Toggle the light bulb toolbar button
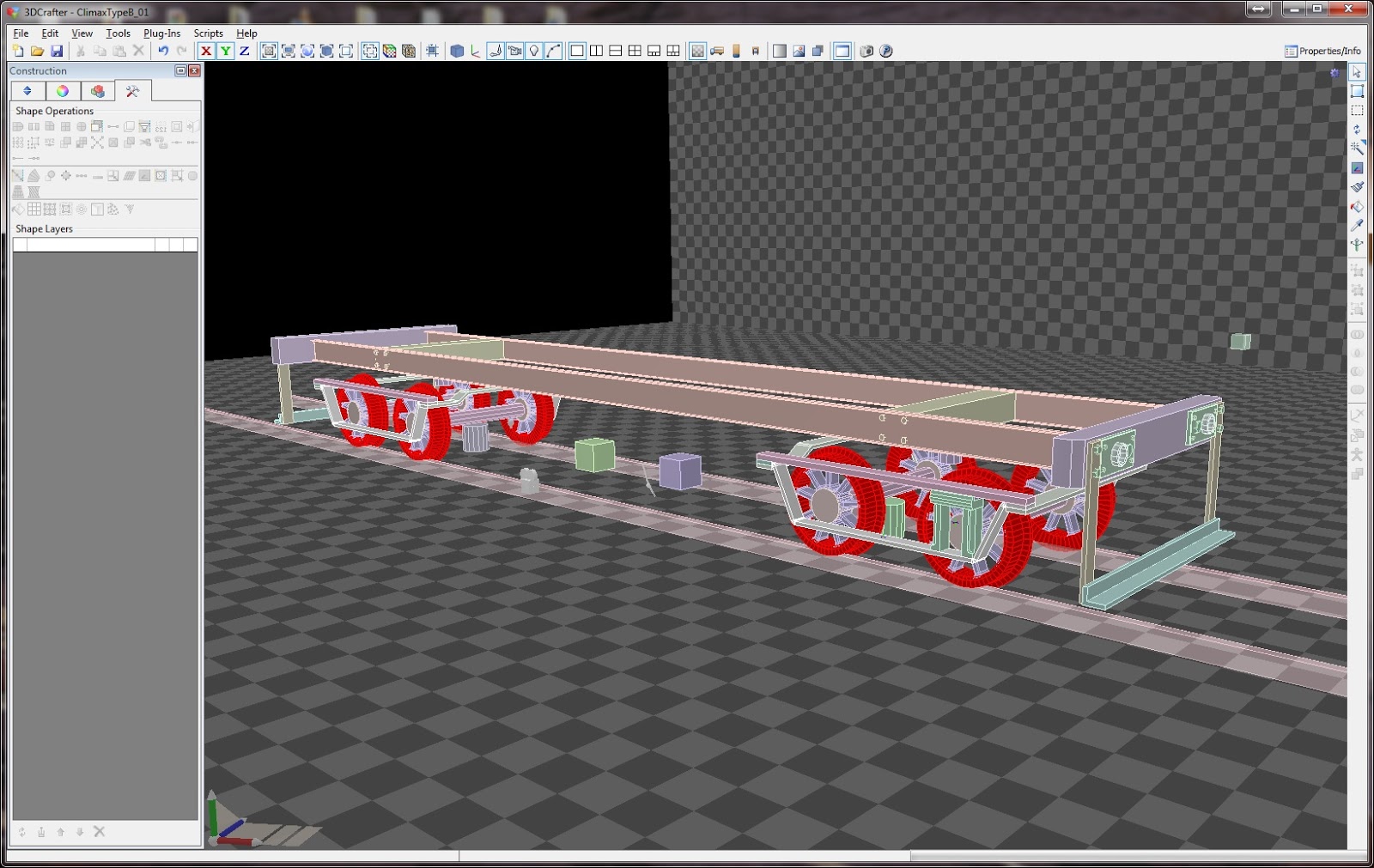The width and height of the screenshot is (1374, 868). (534, 52)
